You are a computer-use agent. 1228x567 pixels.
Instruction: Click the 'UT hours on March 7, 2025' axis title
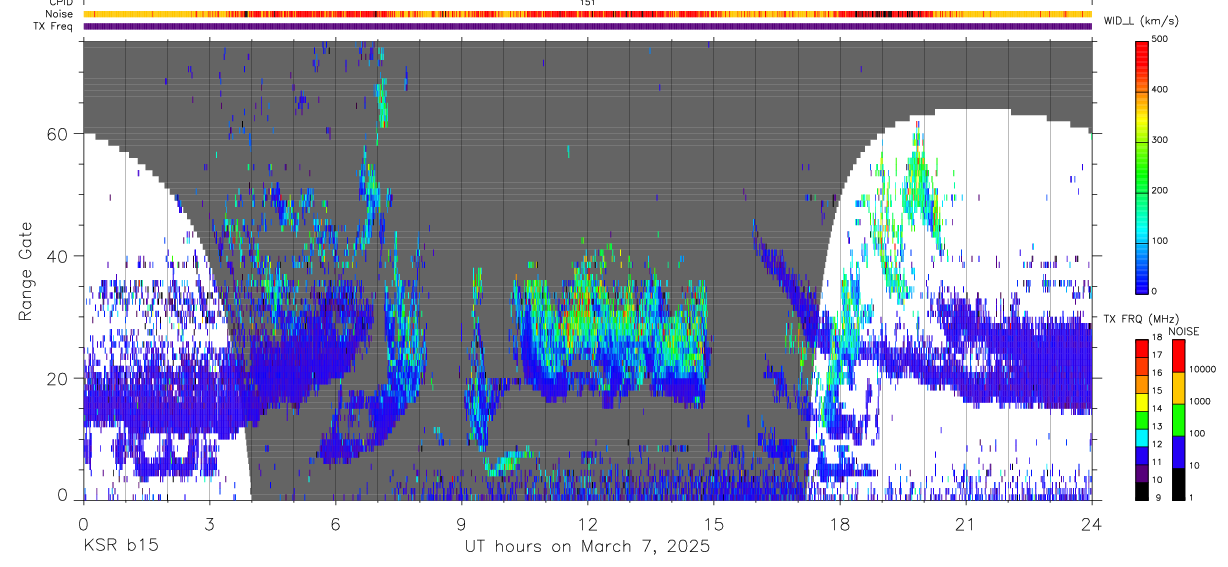click(x=587, y=547)
